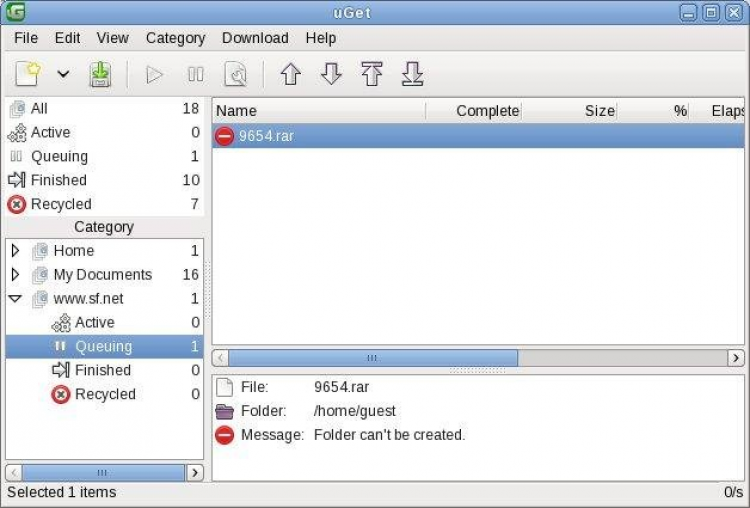Select the top Queuing status row
This screenshot has width=750, height=508.
(x=104, y=156)
